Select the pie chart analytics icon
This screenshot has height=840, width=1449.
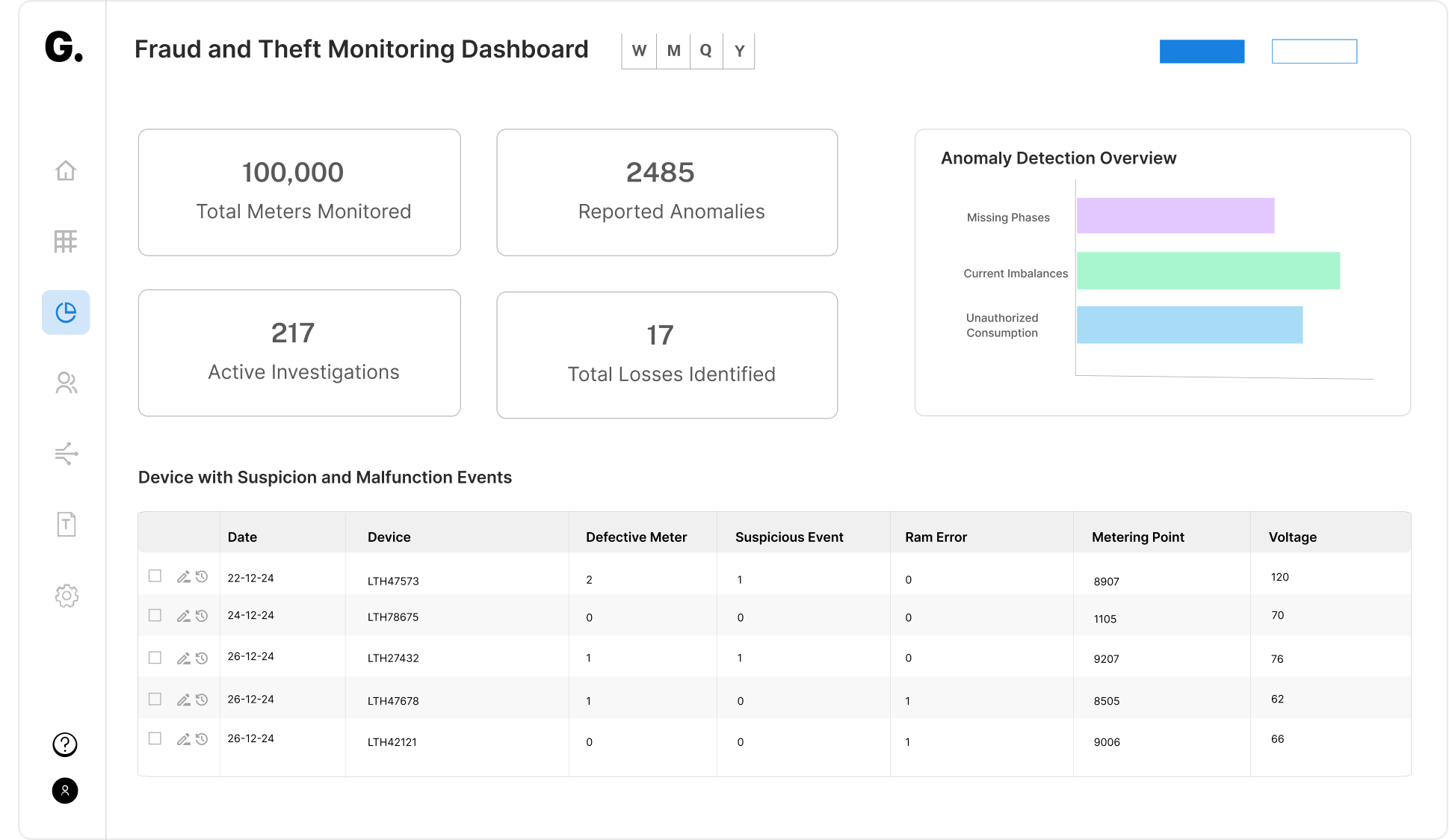pos(66,312)
